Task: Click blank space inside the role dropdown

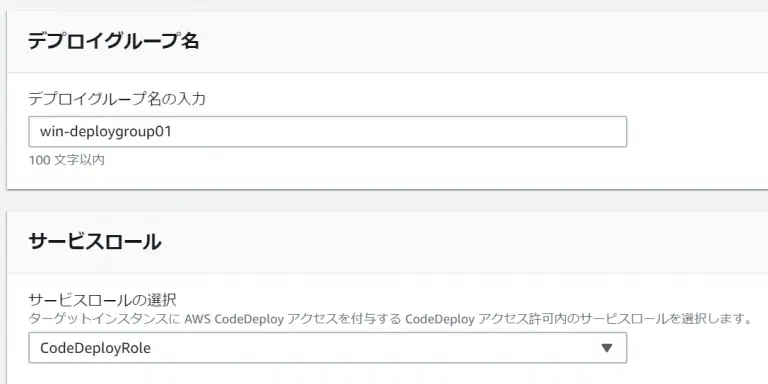Action: [x=372, y=348]
